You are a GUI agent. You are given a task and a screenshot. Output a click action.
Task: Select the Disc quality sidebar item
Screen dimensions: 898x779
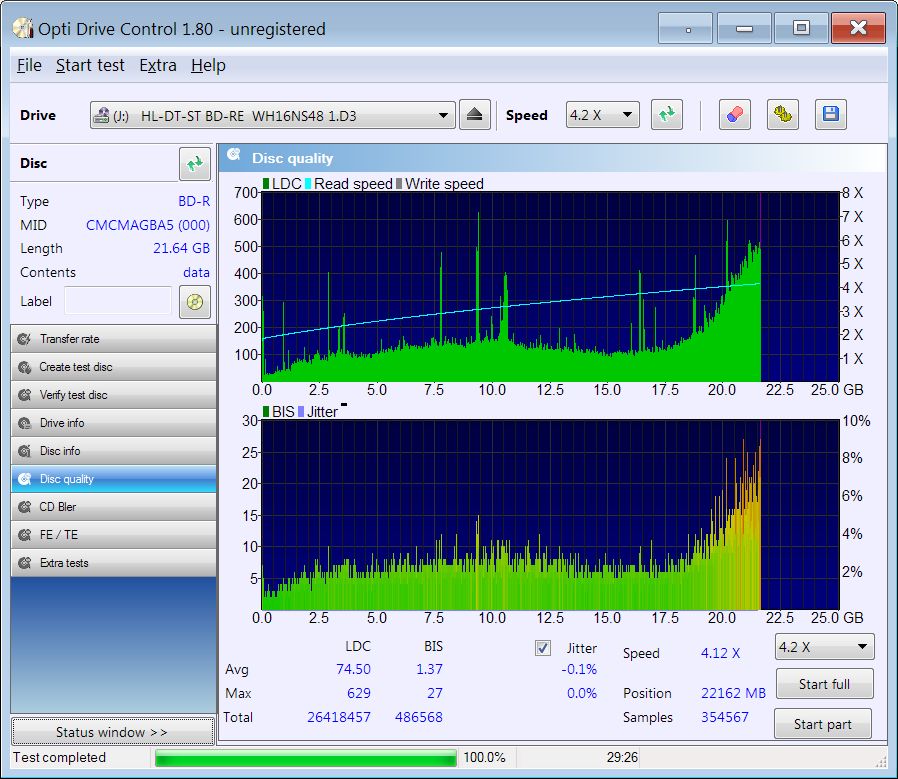point(113,479)
